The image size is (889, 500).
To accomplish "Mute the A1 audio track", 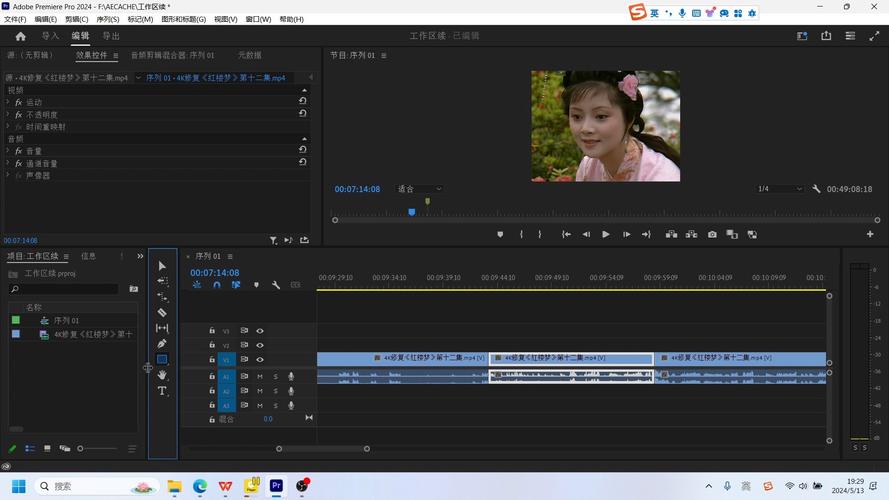I will 260,376.
